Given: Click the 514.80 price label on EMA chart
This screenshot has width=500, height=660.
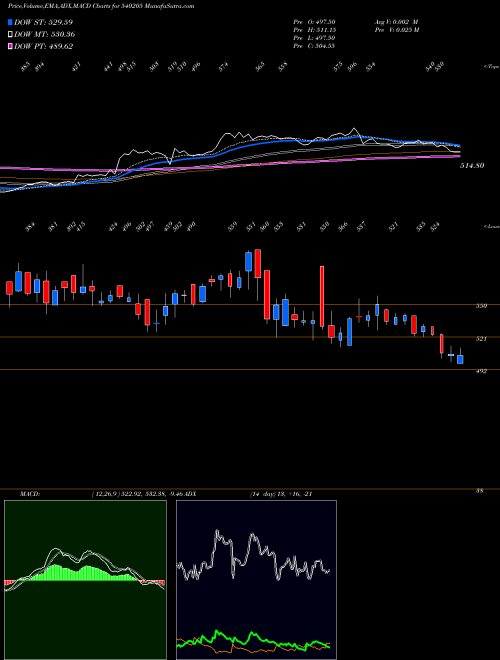Looking at the screenshot, I should click(x=472, y=166).
